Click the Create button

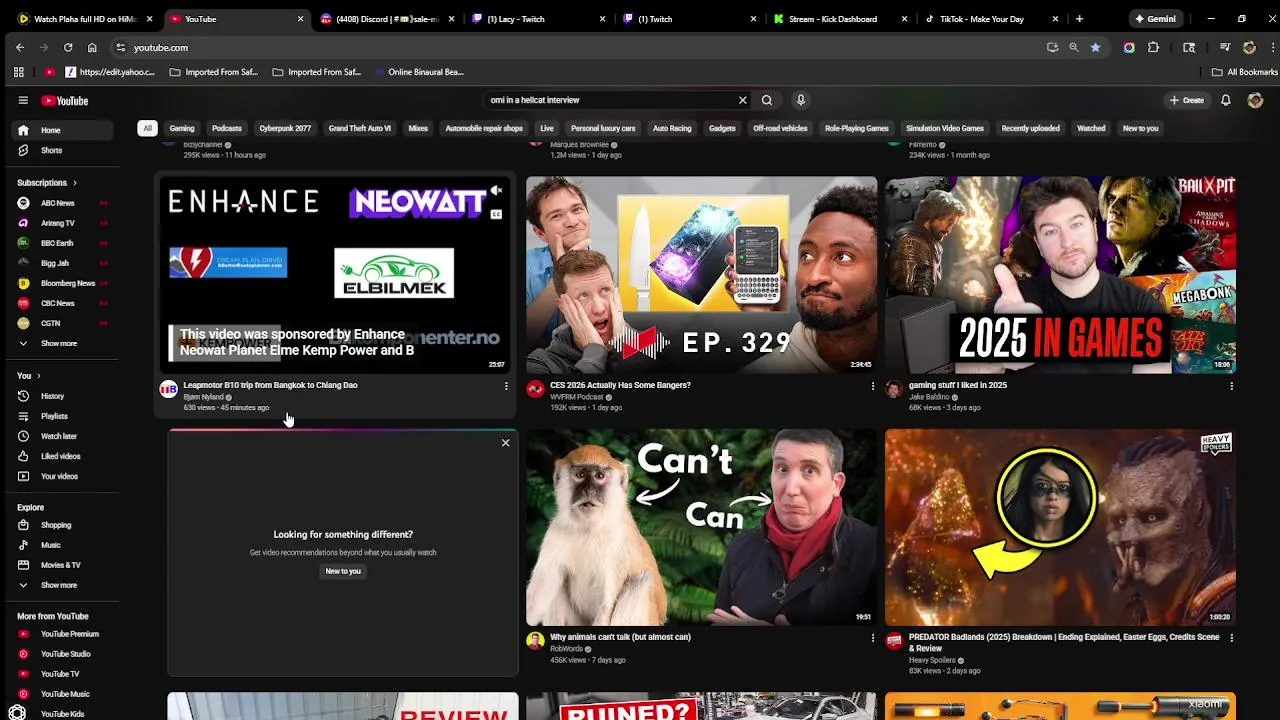(x=1187, y=100)
